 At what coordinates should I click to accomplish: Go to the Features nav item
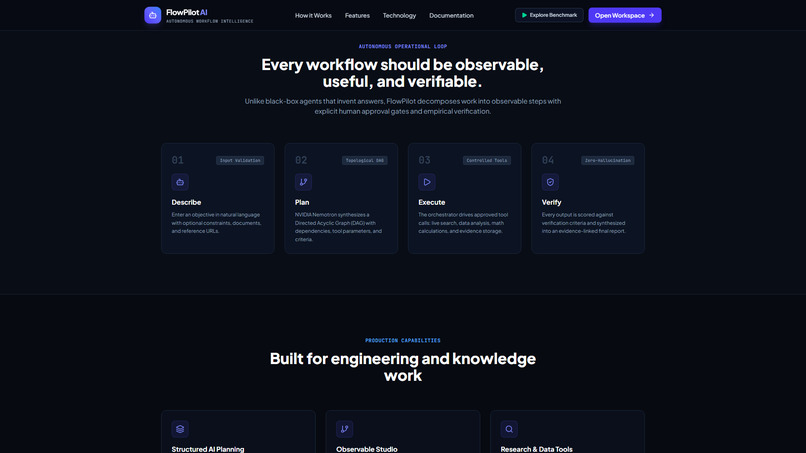pyautogui.click(x=357, y=15)
